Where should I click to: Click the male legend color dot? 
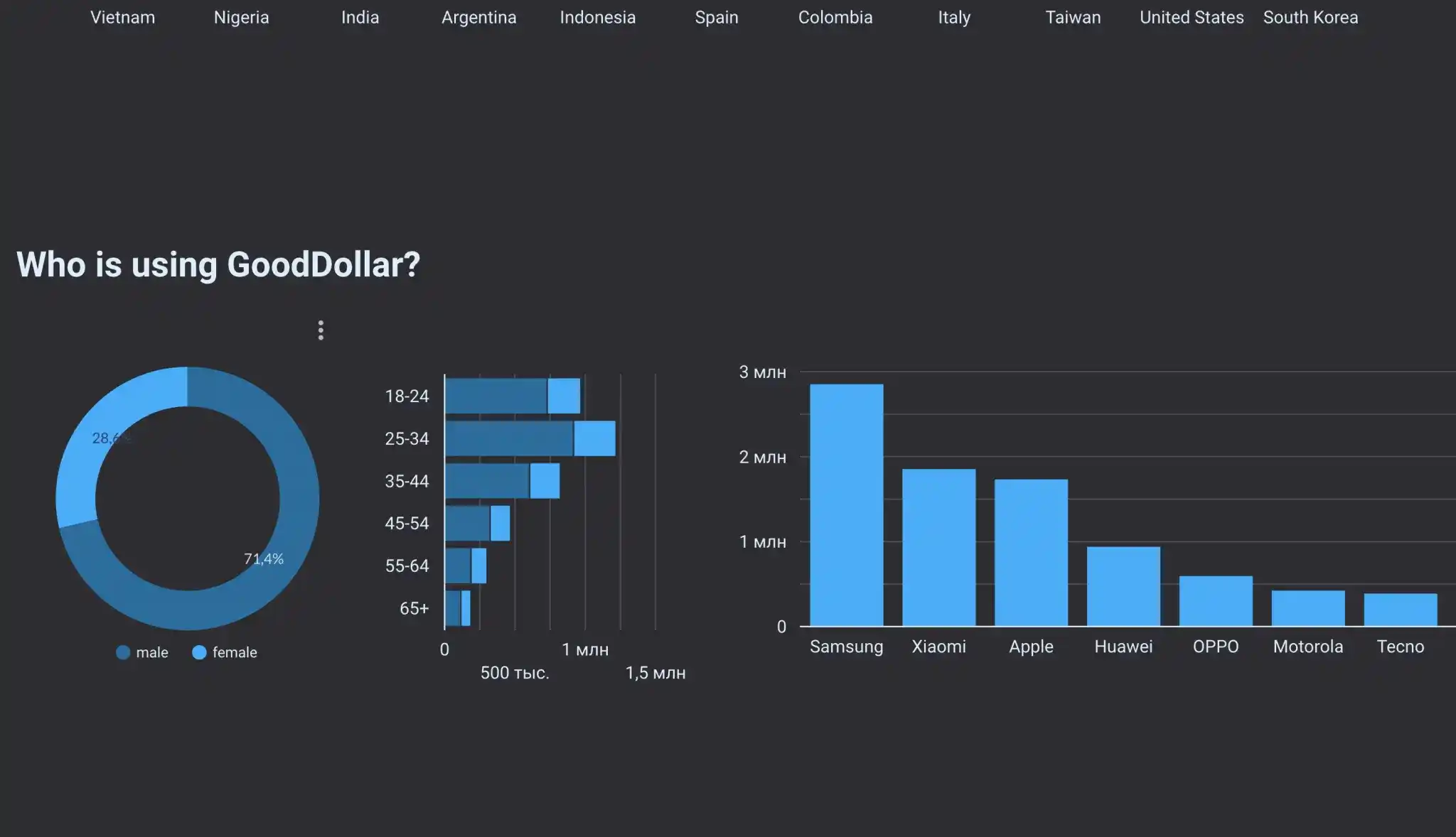123,652
